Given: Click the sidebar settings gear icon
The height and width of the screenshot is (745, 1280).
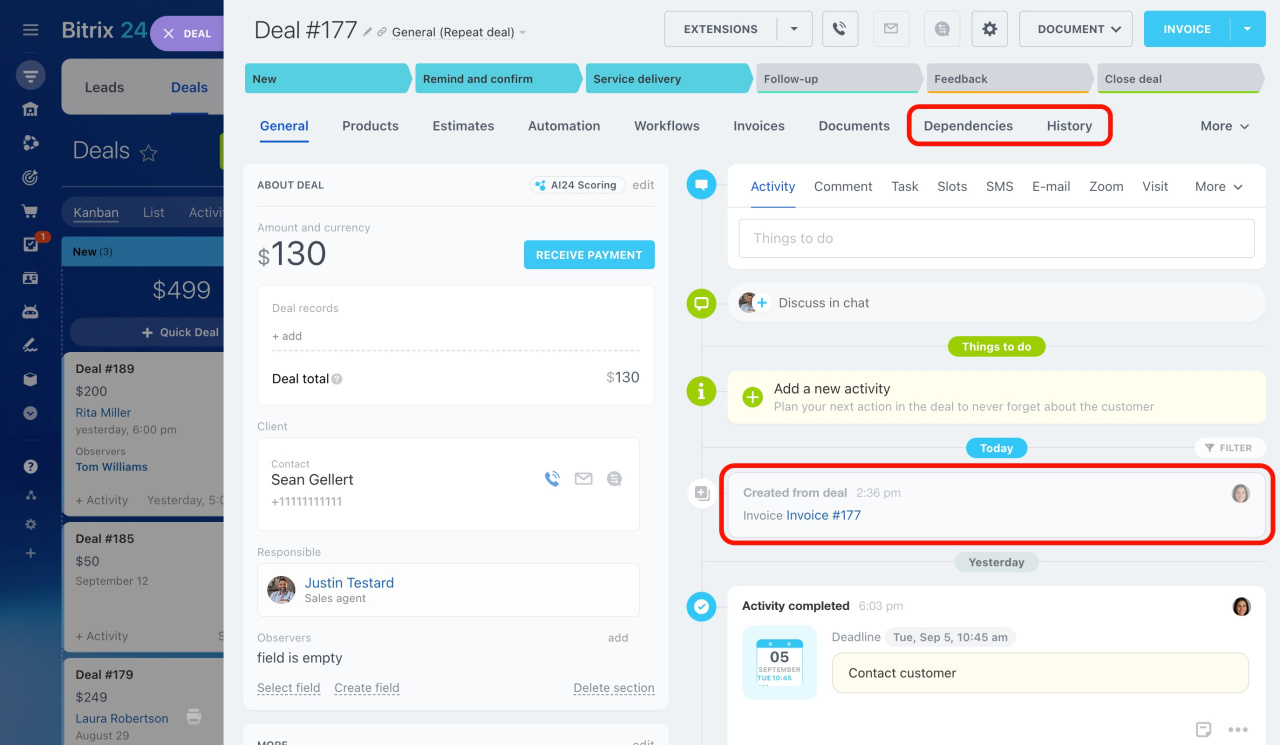Looking at the screenshot, I should (31, 524).
